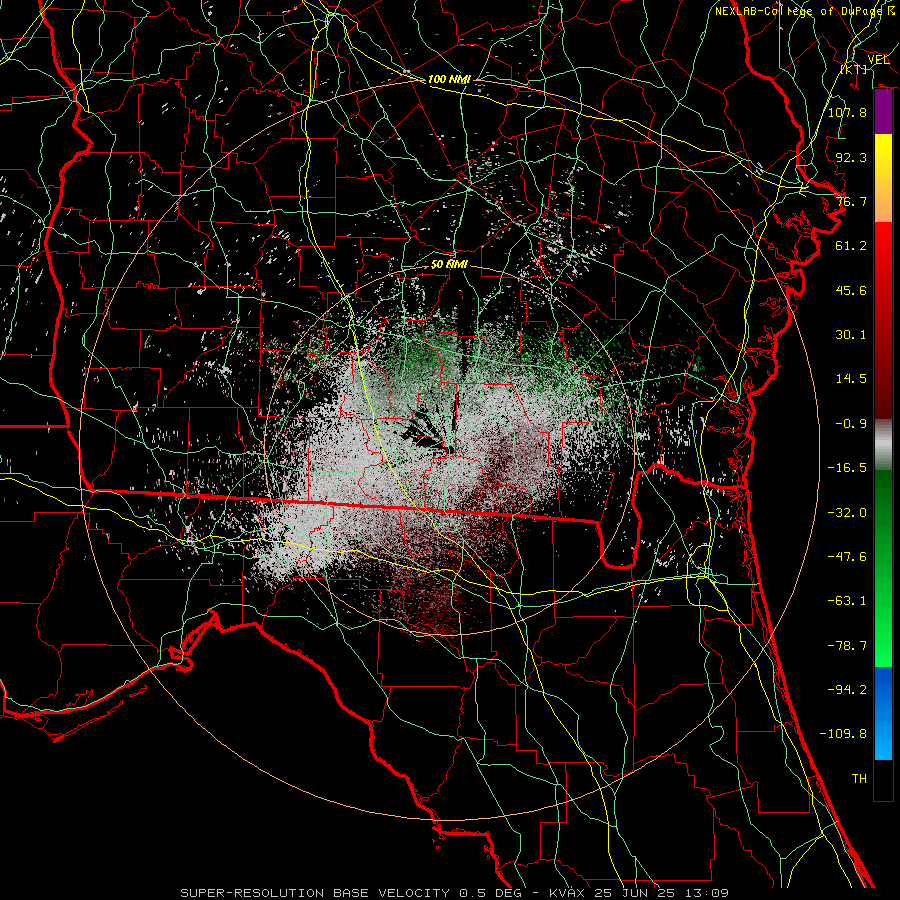Click the 45.6 velocity scale value
This screenshot has height=900, width=900.
coord(851,290)
